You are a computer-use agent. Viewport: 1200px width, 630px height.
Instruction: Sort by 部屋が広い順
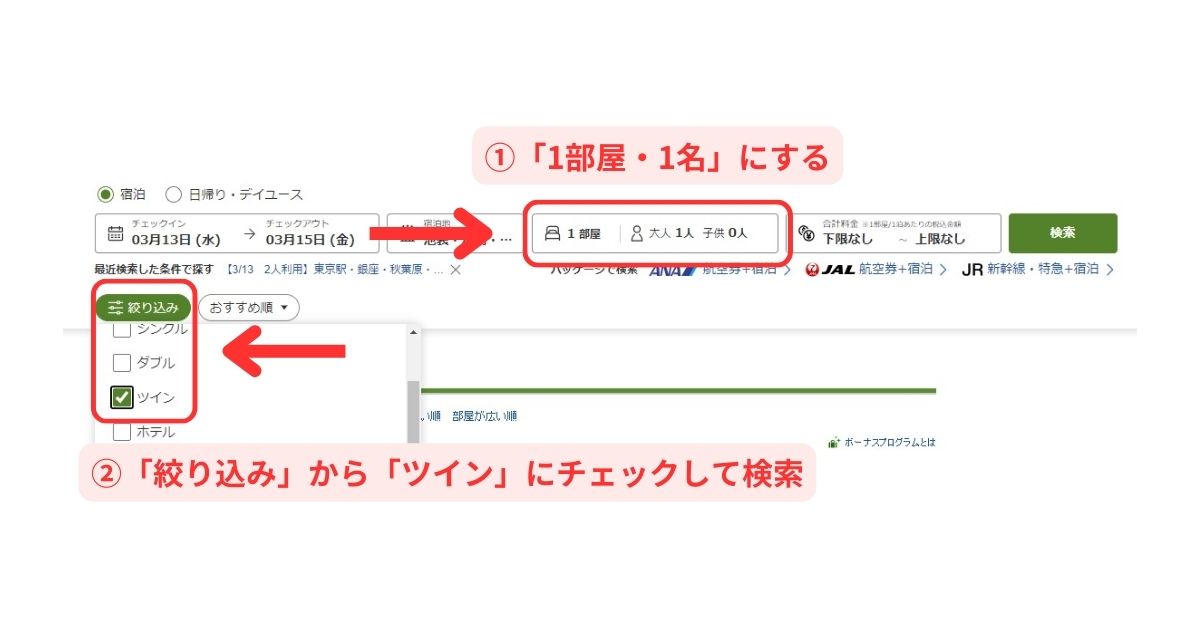coord(485,416)
